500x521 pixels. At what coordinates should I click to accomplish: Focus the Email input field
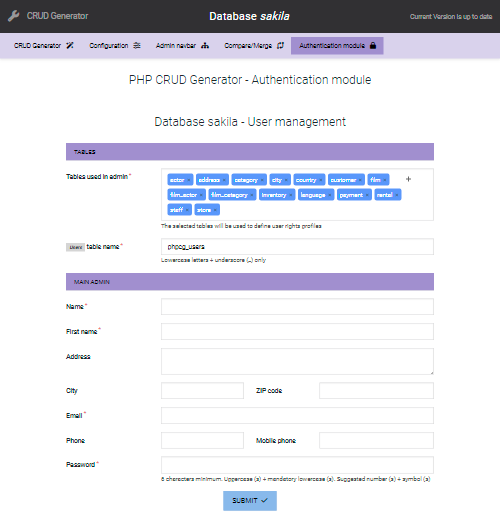[x=297, y=415]
